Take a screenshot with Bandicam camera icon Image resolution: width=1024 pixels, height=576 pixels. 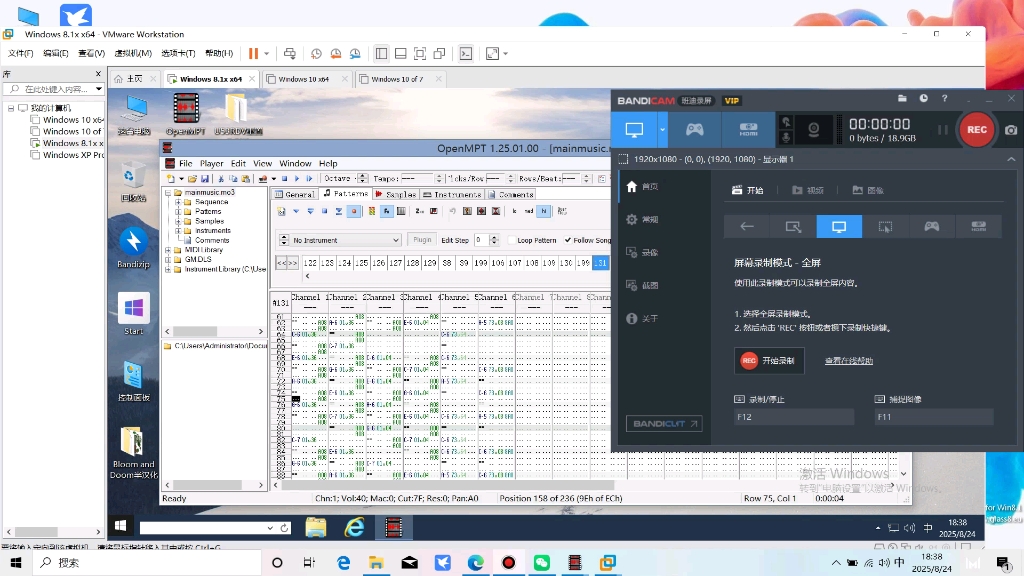(x=1011, y=130)
